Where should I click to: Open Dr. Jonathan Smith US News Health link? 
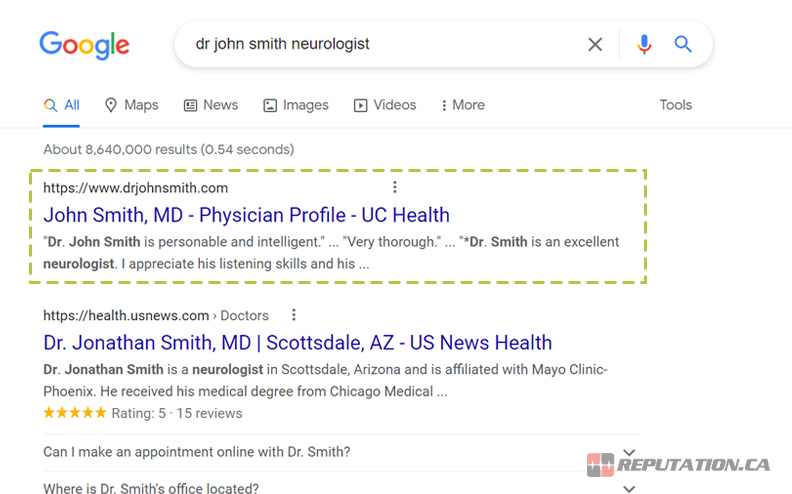(x=297, y=343)
